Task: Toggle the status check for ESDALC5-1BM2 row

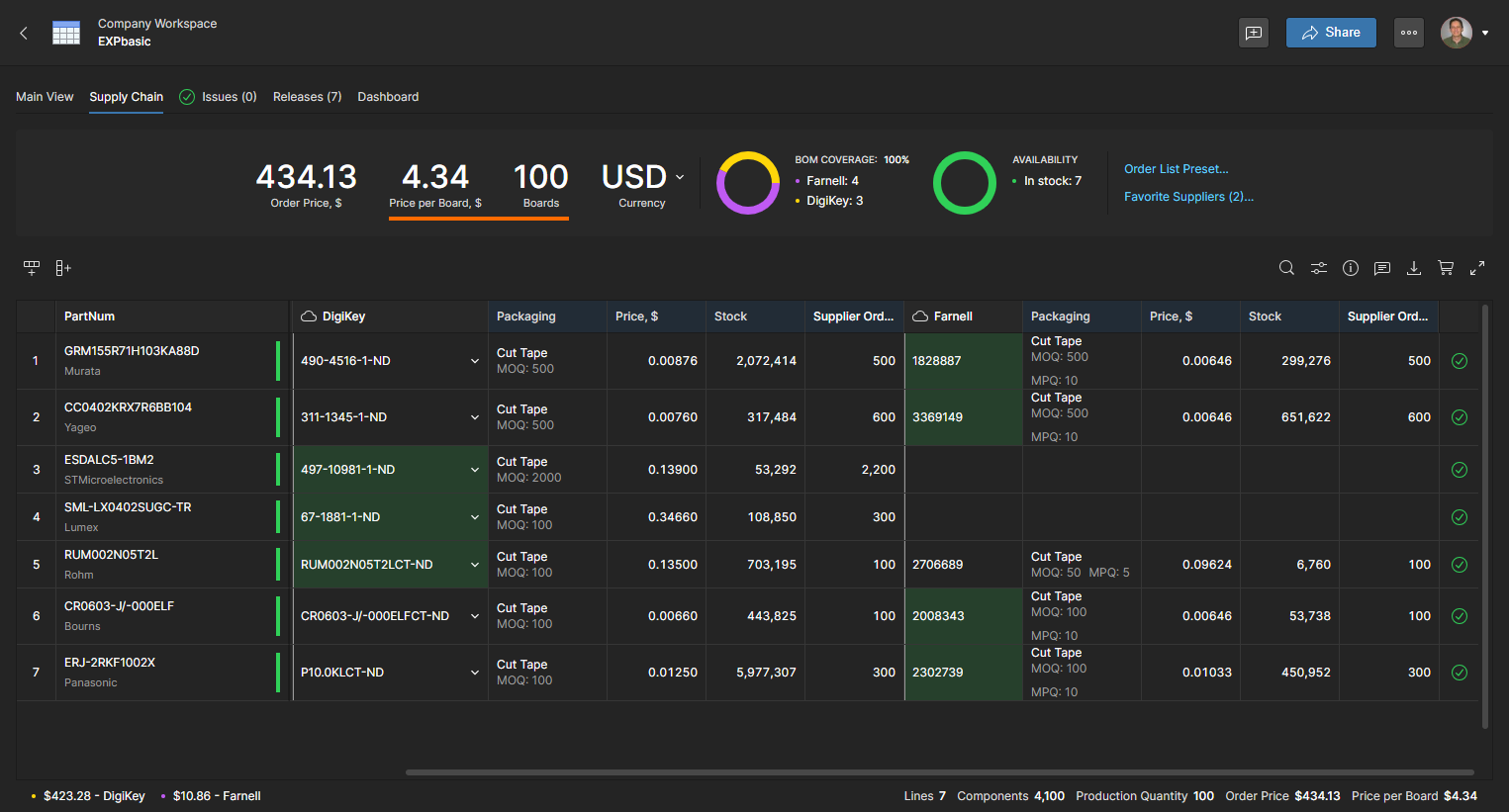Action: click(x=1460, y=470)
